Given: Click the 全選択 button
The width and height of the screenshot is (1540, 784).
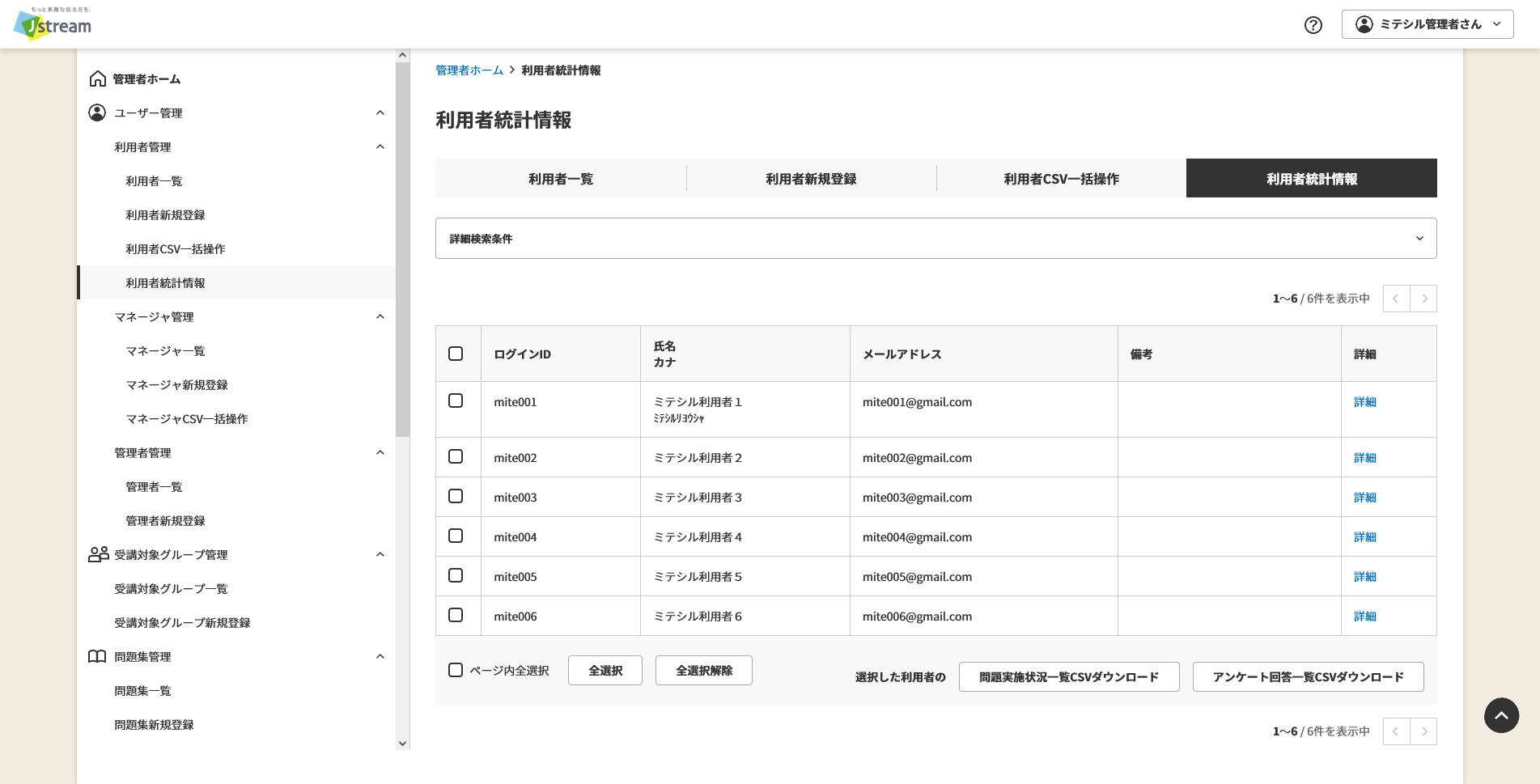Looking at the screenshot, I should pos(605,670).
